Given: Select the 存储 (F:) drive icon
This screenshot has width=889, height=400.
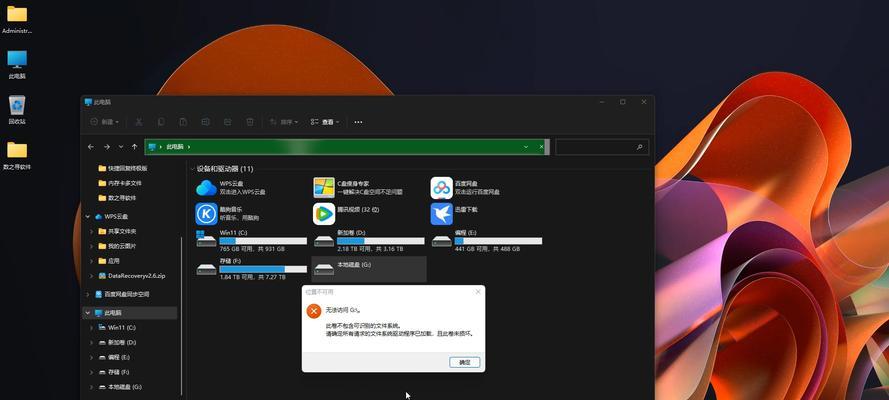Looking at the screenshot, I should (x=206, y=269).
